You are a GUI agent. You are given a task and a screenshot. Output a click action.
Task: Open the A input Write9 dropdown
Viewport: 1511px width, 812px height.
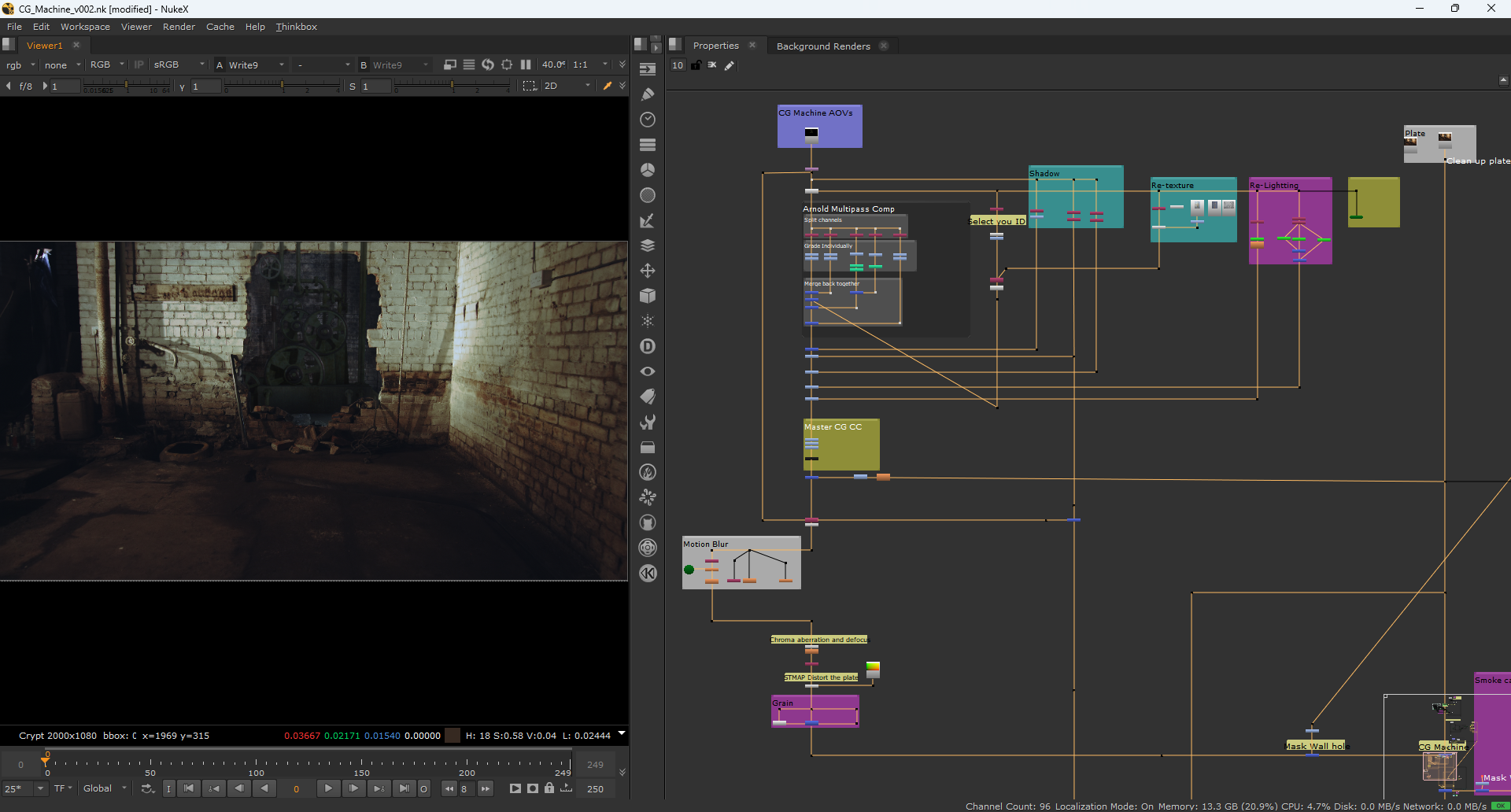click(x=252, y=65)
